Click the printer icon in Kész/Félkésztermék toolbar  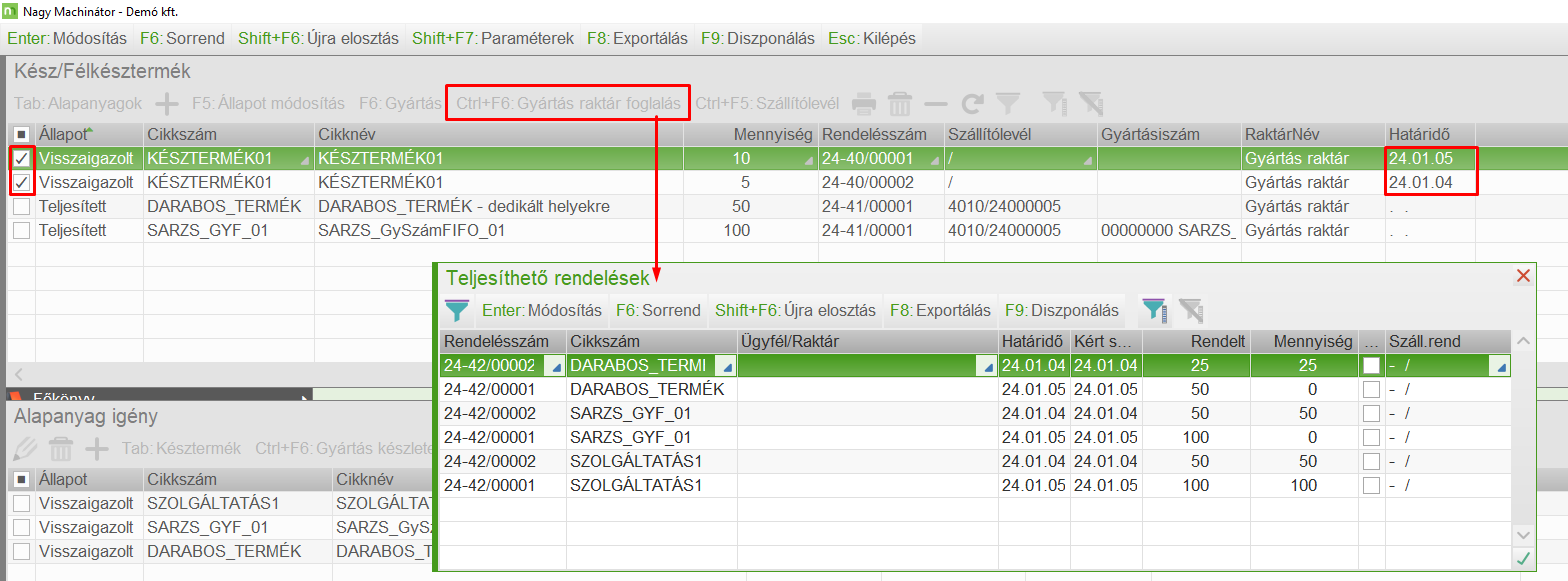[x=865, y=103]
